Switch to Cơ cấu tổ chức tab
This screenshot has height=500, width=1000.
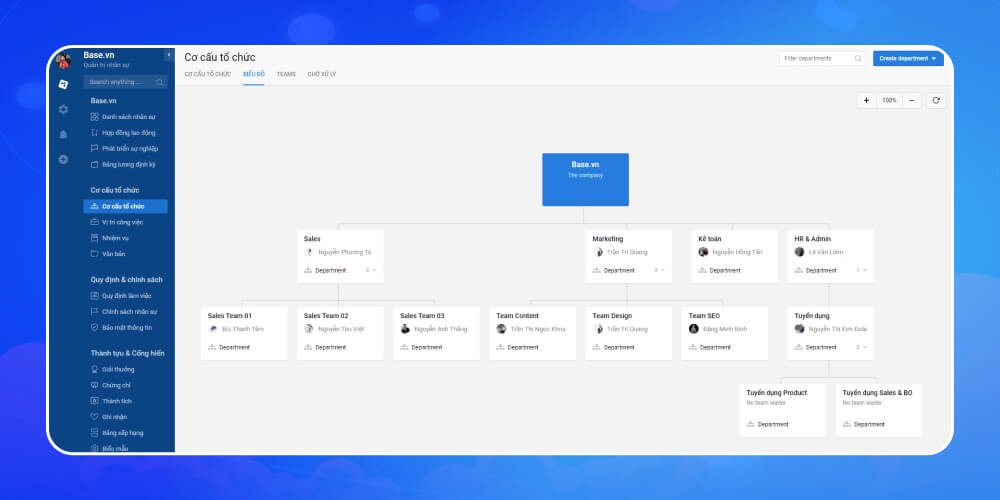pyautogui.click(x=207, y=74)
